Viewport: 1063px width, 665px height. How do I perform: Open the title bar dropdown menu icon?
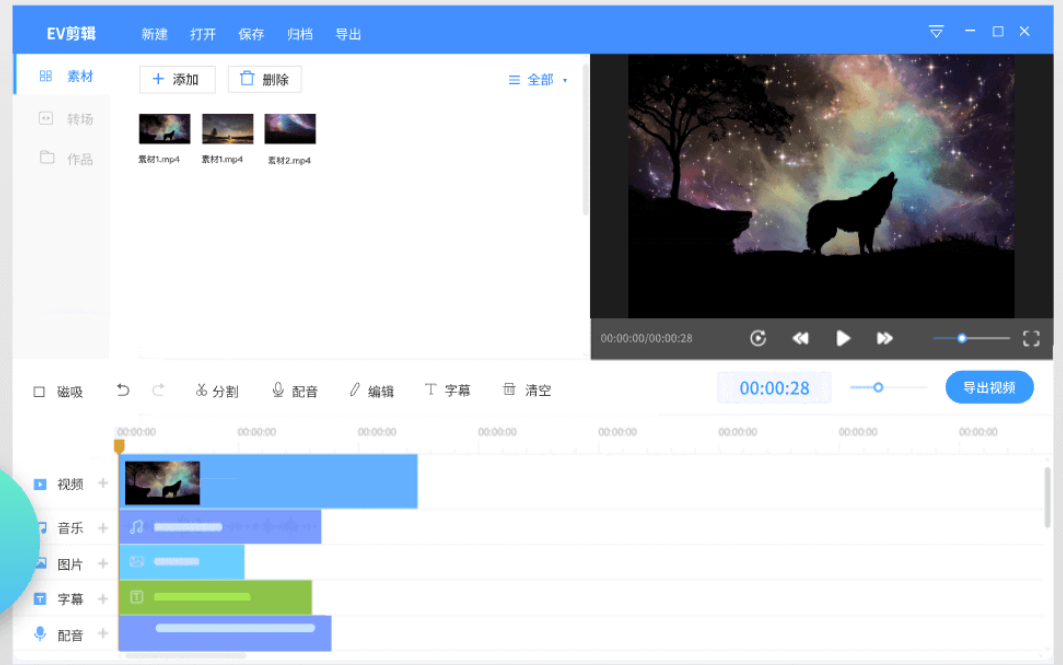click(x=936, y=31)
